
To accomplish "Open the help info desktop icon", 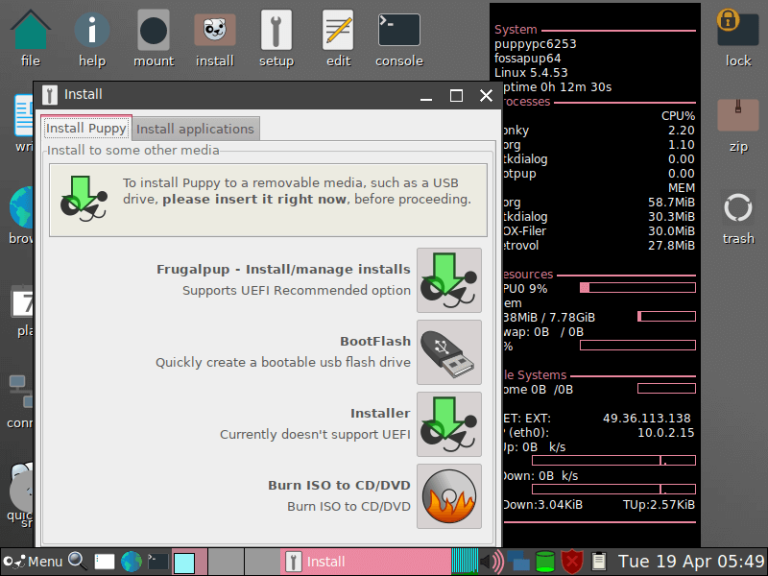I will coord(92,31).
